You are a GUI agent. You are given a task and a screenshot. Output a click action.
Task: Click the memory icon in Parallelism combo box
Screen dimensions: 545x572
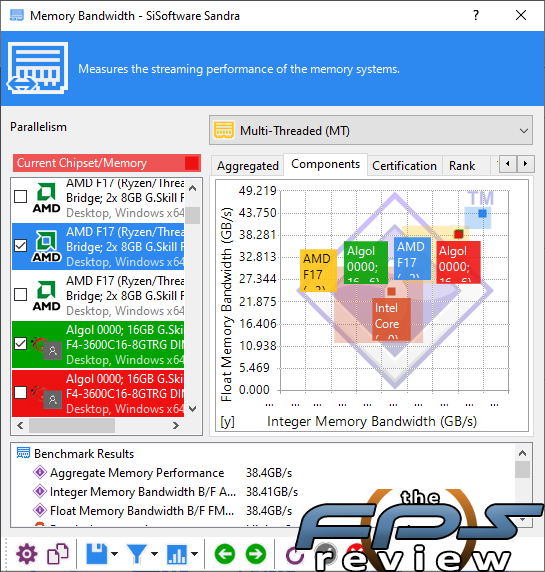click(224, 130)
